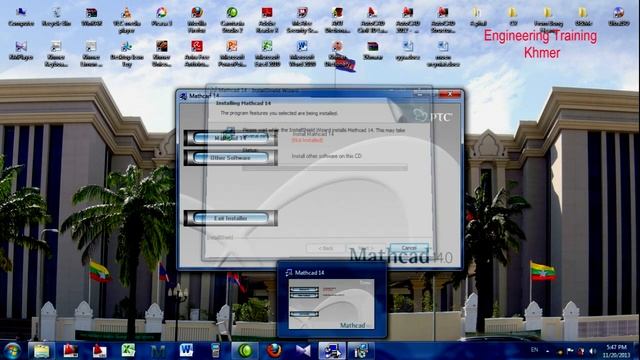Open the Adobe Reader desktop shortcut

pyautogui.click(x=267, y=20)
